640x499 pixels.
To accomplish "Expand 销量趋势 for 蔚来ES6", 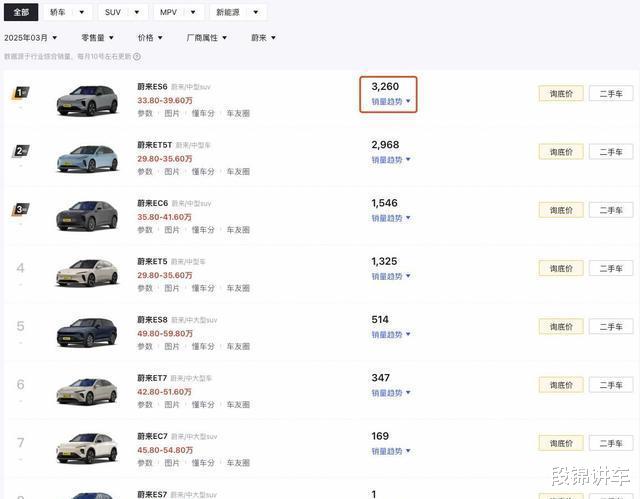I will coord(391,101).
